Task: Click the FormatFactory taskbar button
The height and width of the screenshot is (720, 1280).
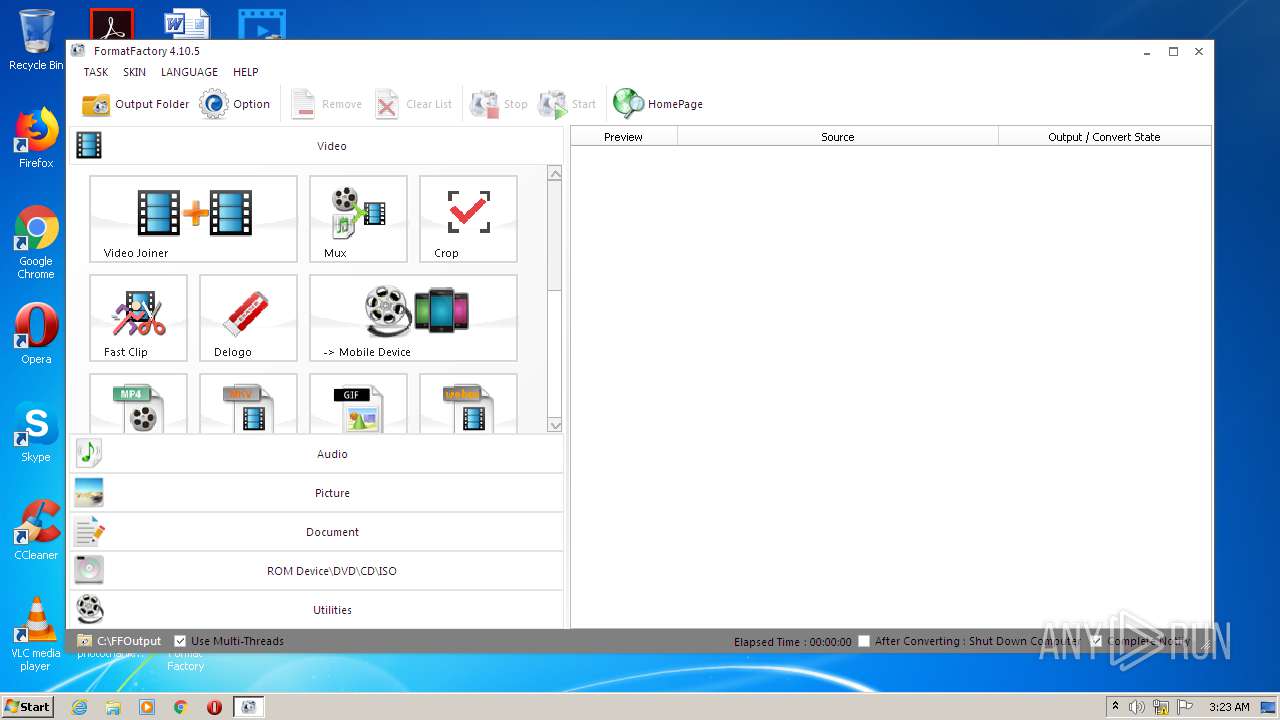Action: 248,707
